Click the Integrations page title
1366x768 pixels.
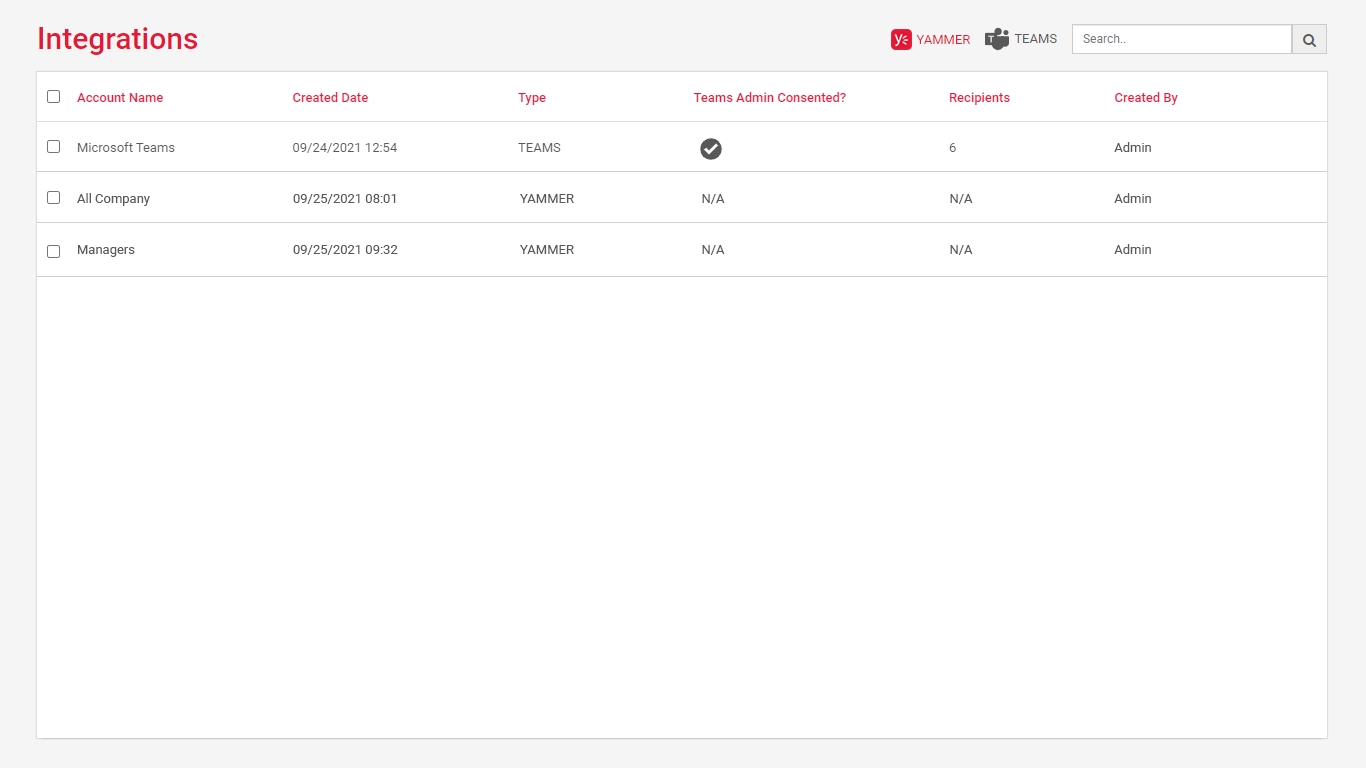click(x=118, y=39)
